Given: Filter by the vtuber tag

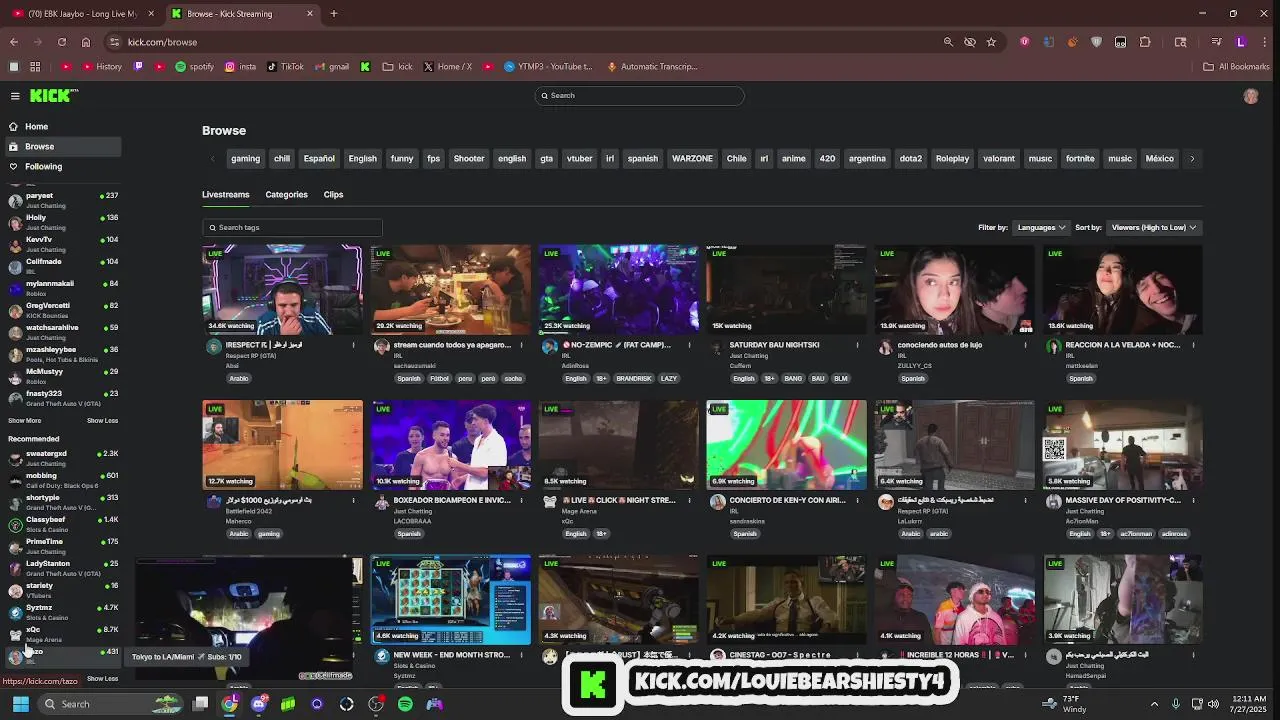Looking at the screenshot, I should [579, 158].
